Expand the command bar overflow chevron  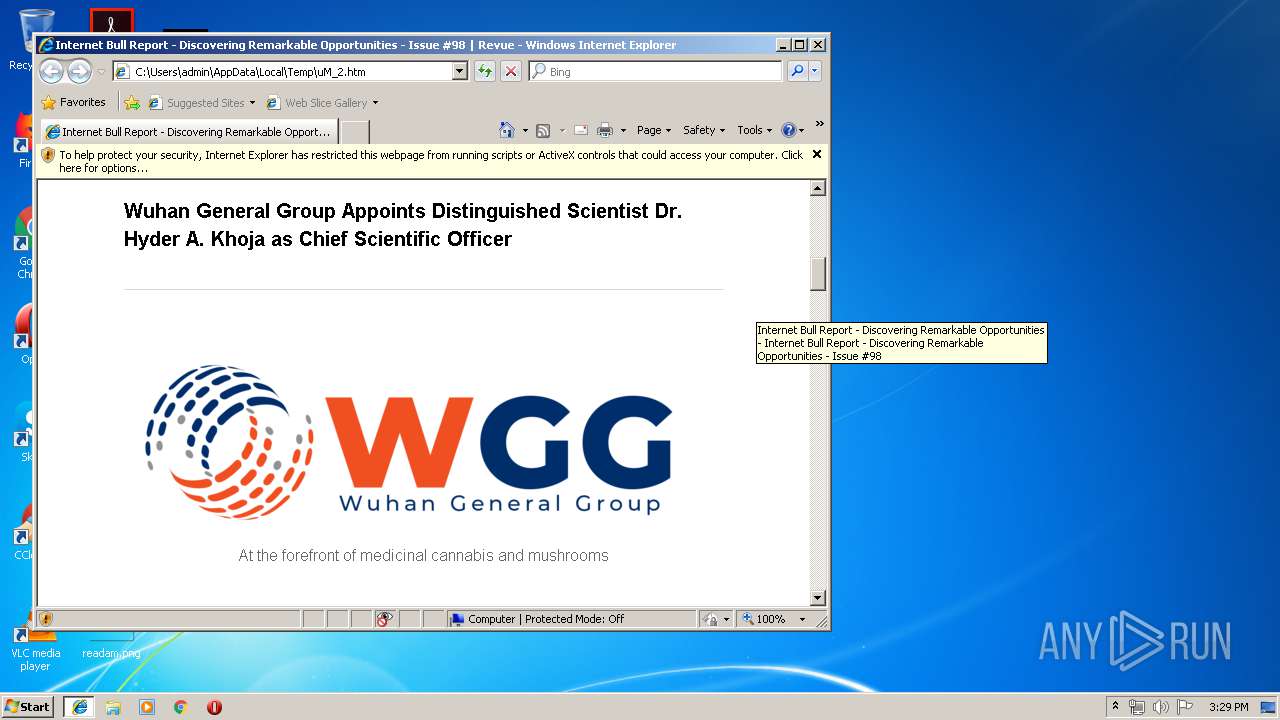point(819,124)
